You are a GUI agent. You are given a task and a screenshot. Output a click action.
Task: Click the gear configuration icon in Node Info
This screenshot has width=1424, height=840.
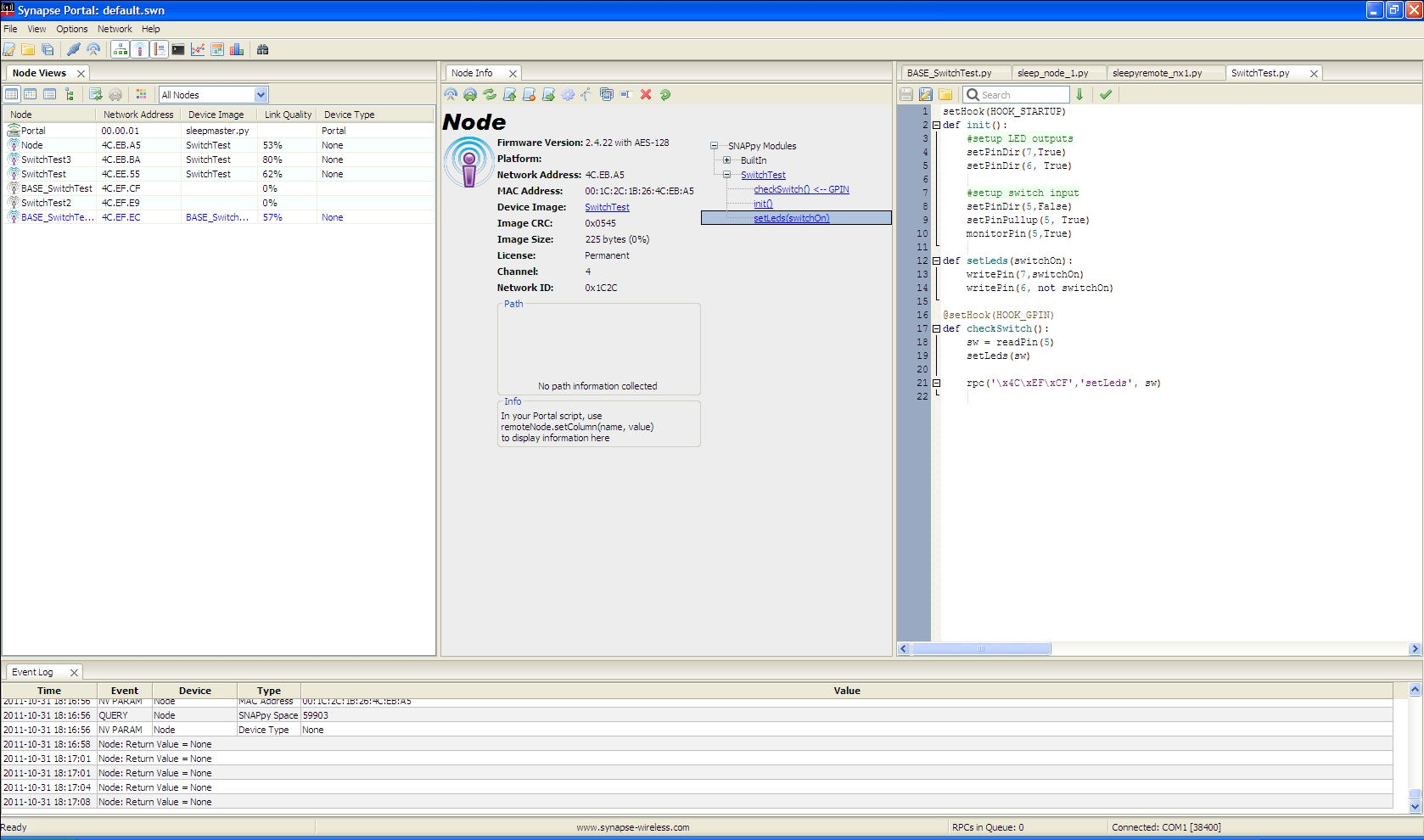click(x=568, y=94)
